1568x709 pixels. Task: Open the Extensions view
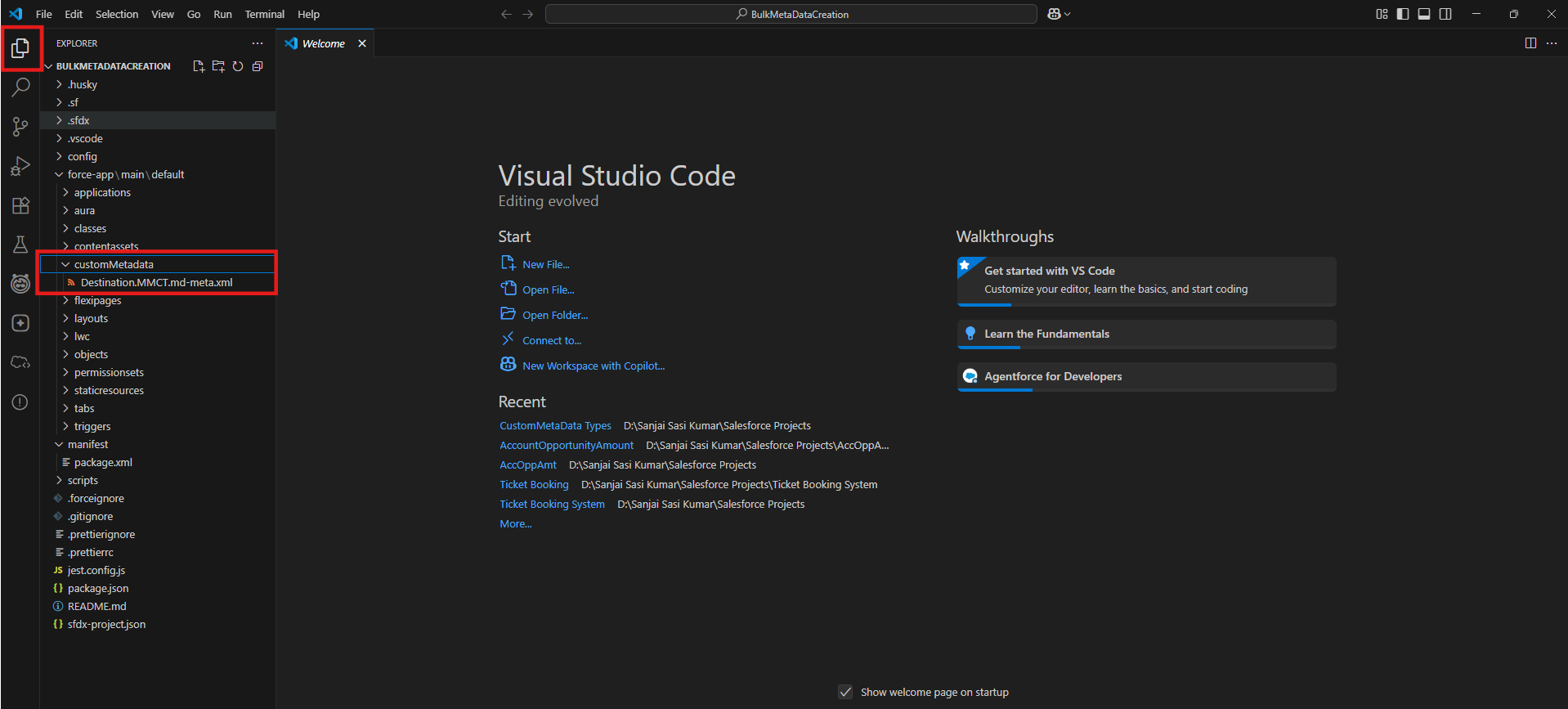[x=20, y=205]
